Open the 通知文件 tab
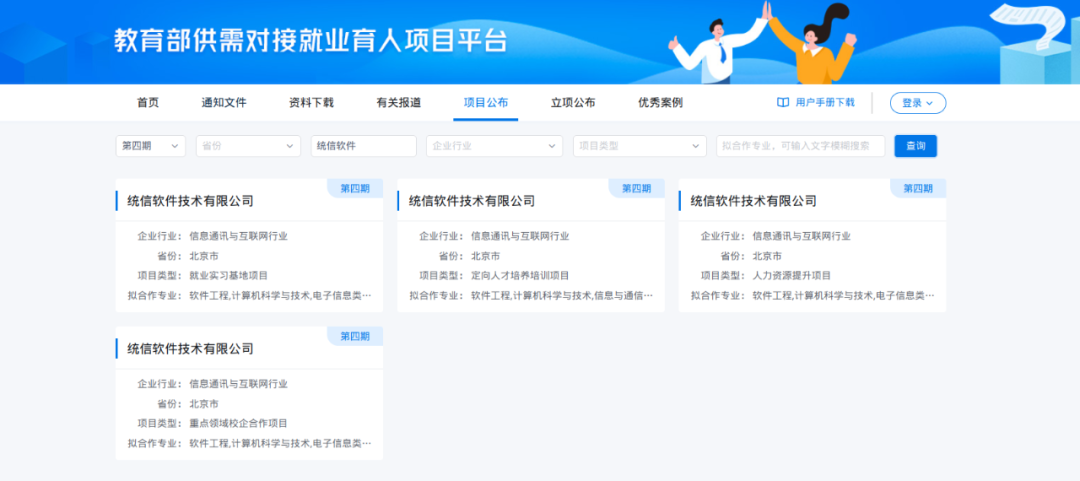Screen dimensions: 1080x481 pyautogui.click(x=224, y=103)
